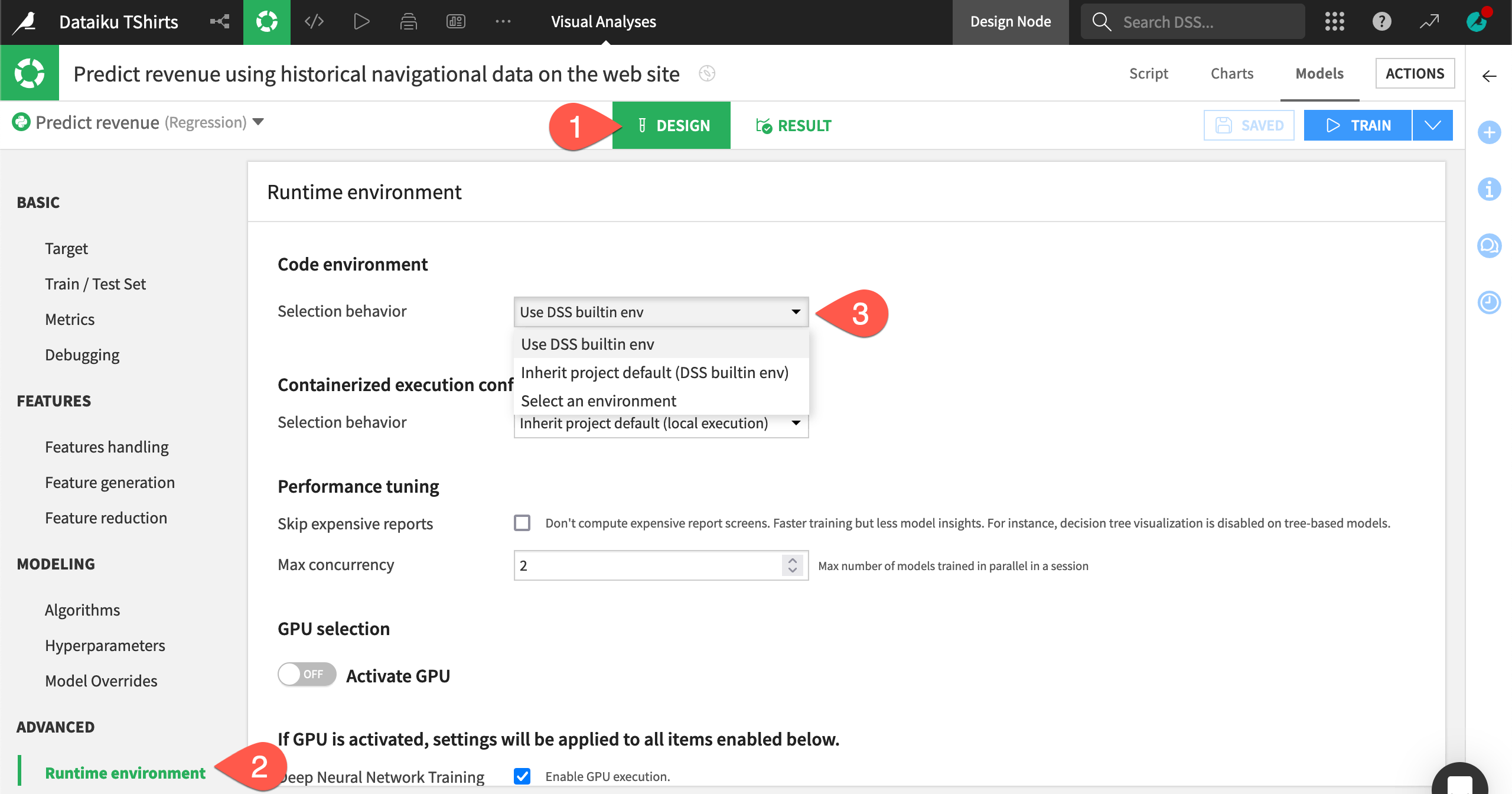The height and width of the screenshot is (794, 1512).
Task: Click the SAVED button
Action: pos(1249,125)
